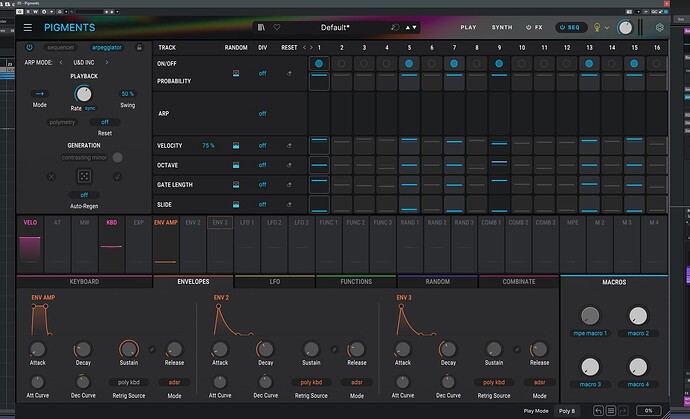690x419 pixels.
Task: Open the preset library browser icon
Action: coord(261,27)
